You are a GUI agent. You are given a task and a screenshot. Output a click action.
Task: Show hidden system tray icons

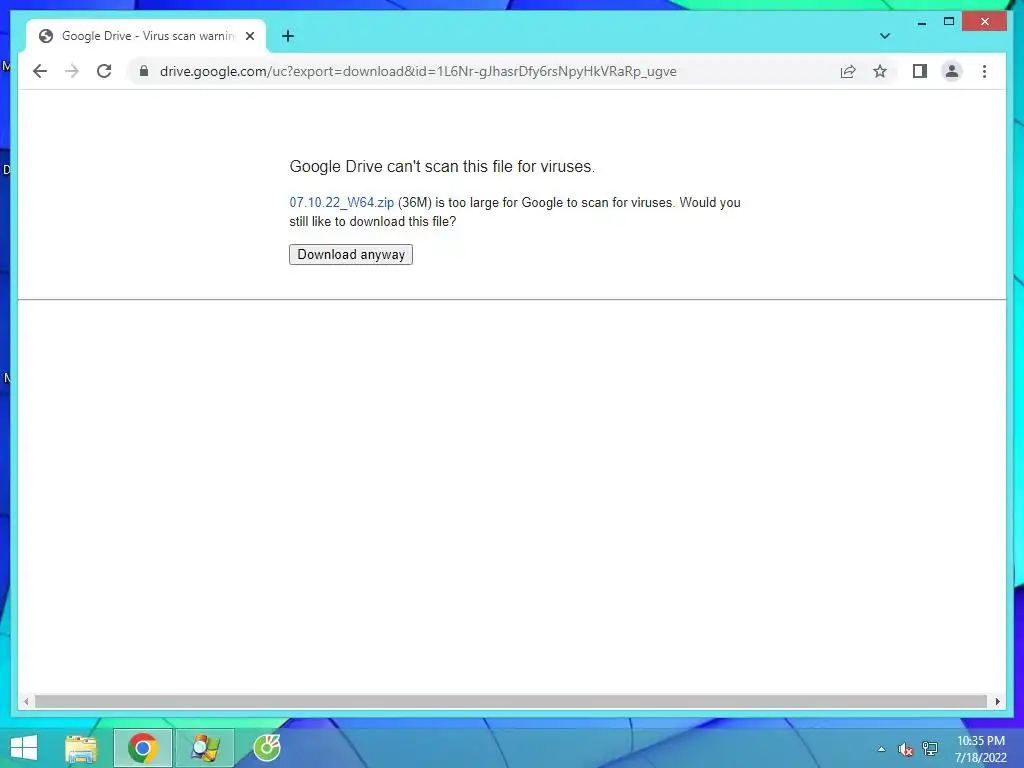click(881, 749)
